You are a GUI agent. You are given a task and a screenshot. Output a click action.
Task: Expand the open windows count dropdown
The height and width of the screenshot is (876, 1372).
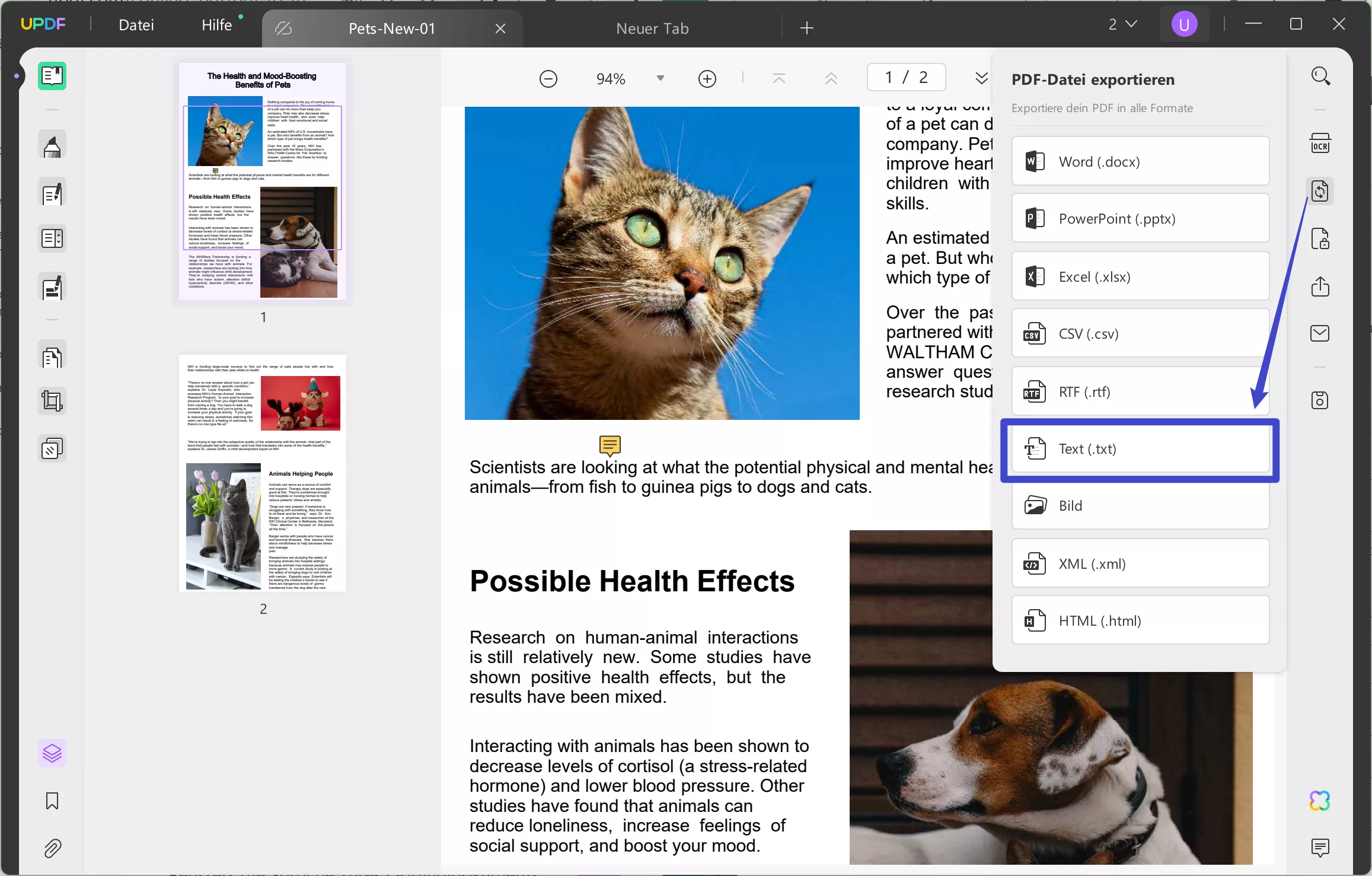pyautogui.click(x=1122, y=24)
